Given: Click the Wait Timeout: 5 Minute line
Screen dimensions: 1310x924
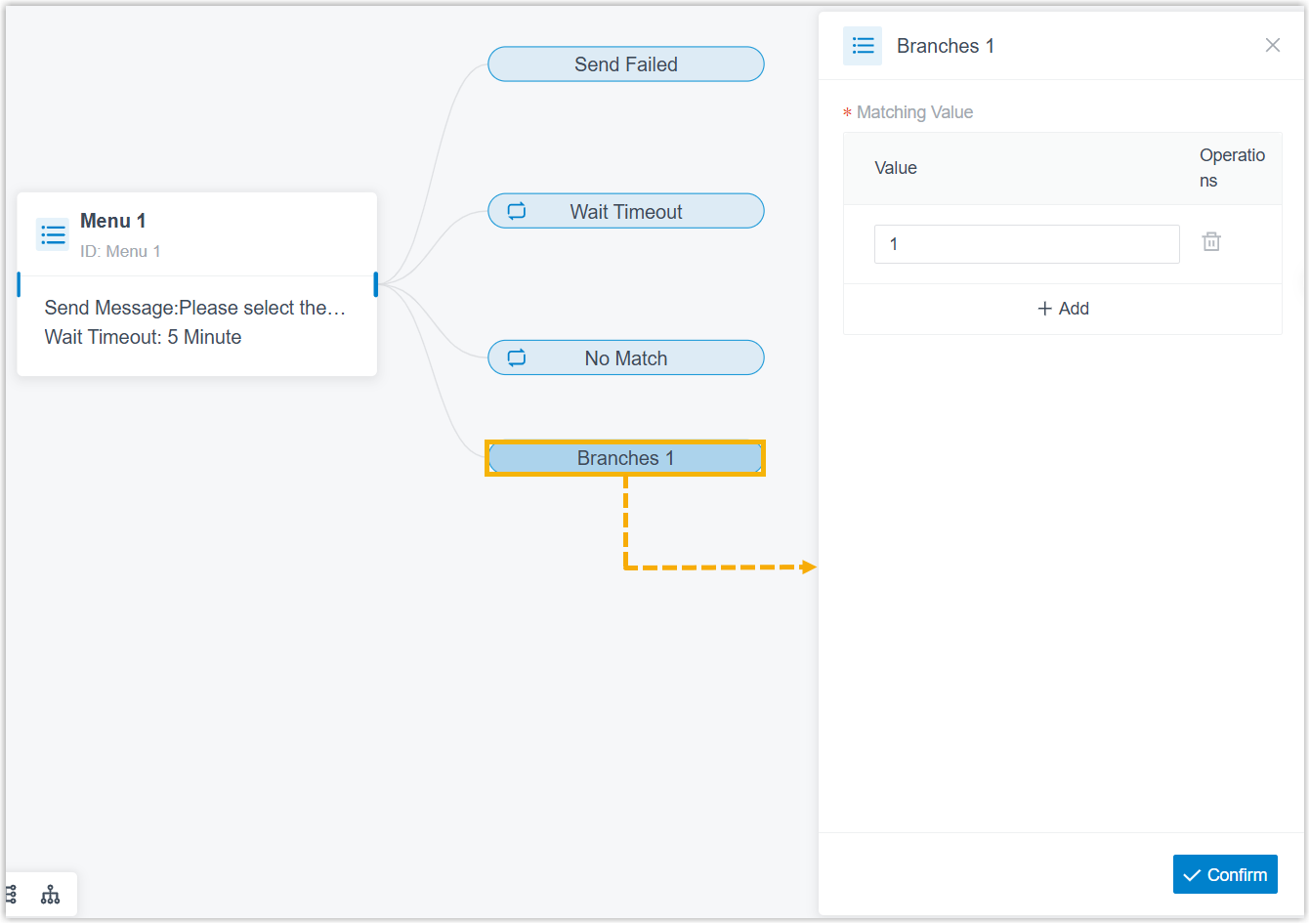Looking at the screenshot, I should point(143,337).
